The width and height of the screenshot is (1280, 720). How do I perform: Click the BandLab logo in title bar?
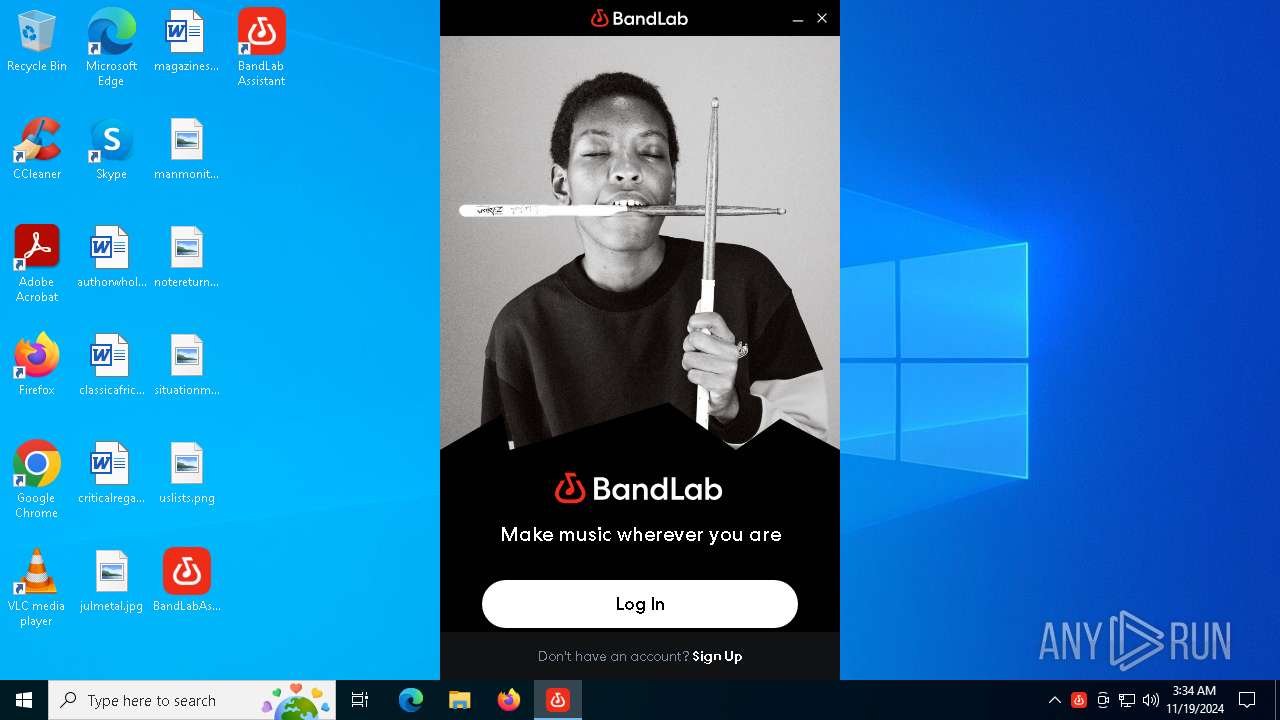640,18
